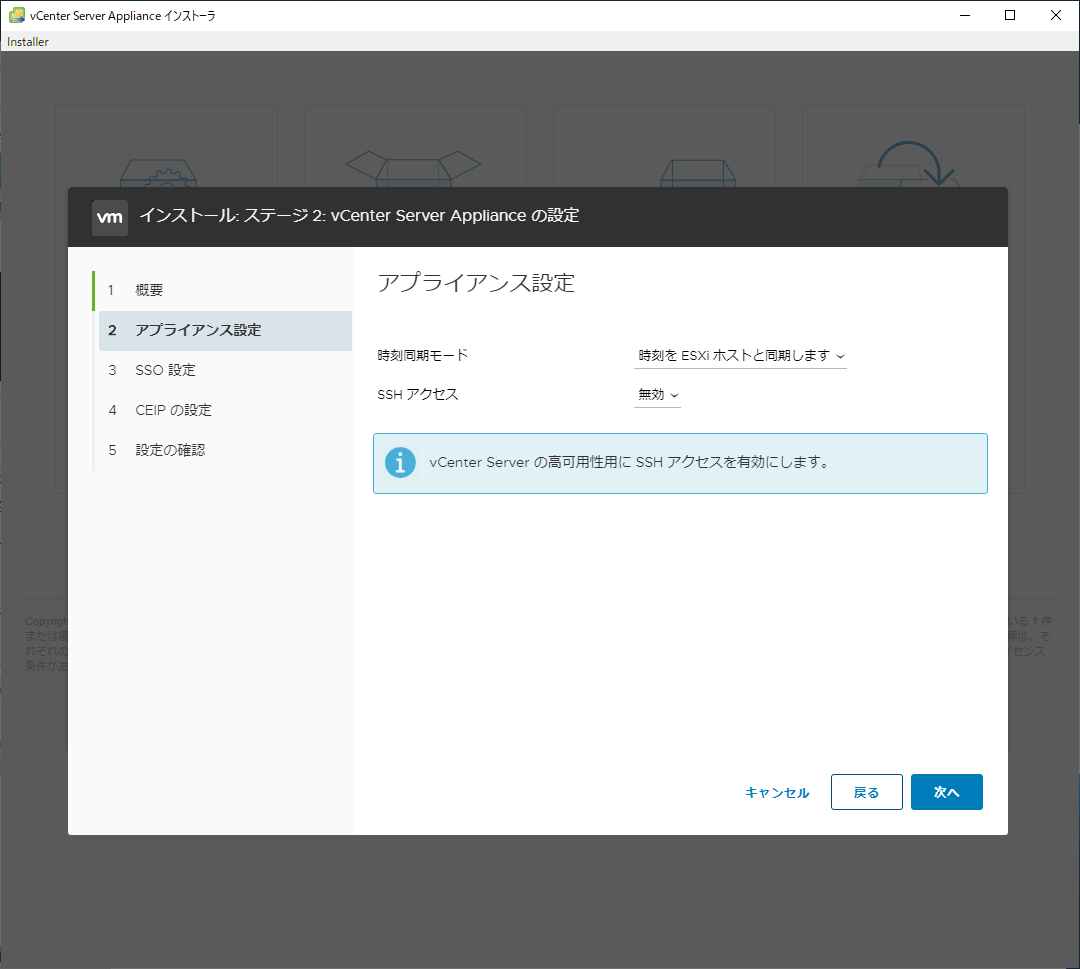Click the 次へ button
The width and height of the screenshot is (1080, 969).
[946, 792]
